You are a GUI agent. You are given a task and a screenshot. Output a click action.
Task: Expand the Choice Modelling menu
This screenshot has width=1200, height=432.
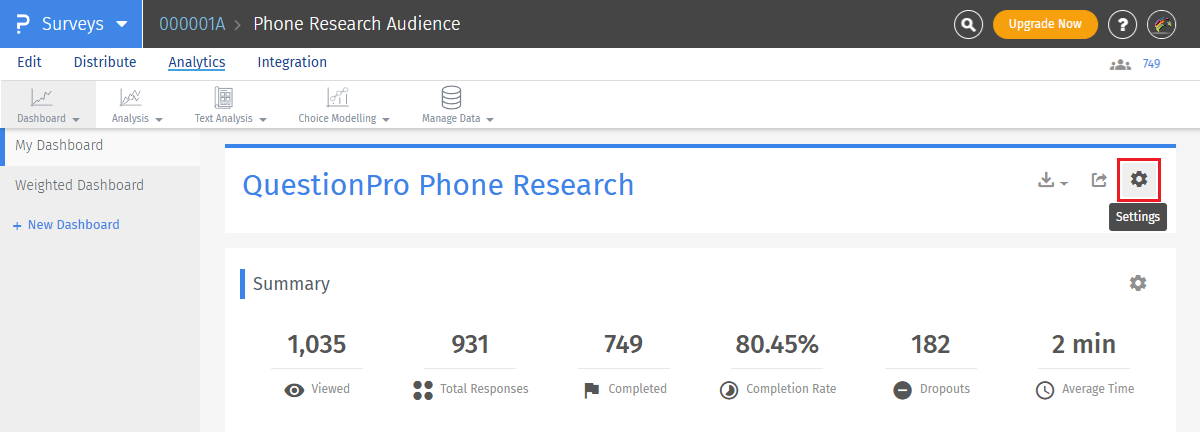click(343, 105)
